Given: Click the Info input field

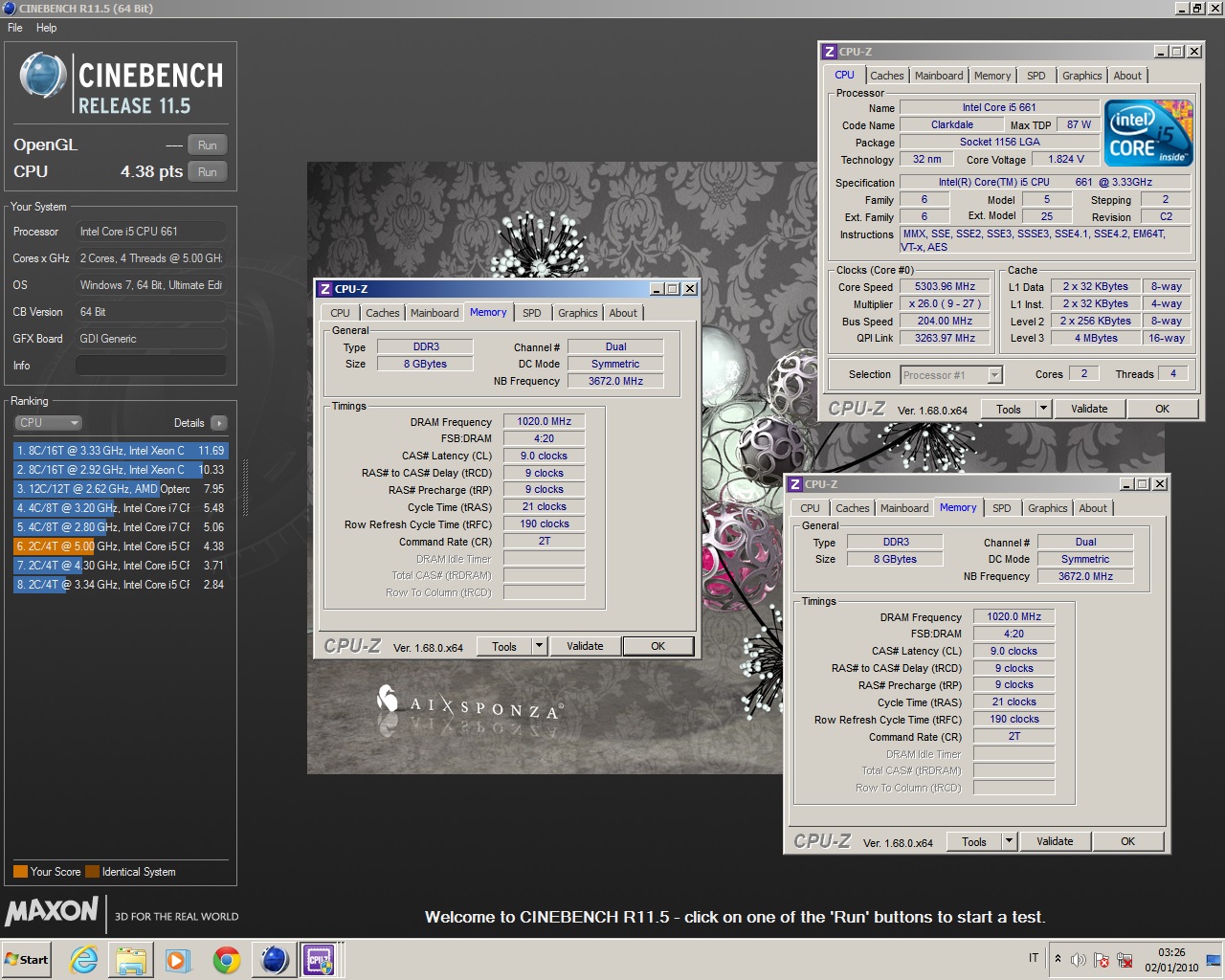Looking at the screenshot, I should [150, 366].
